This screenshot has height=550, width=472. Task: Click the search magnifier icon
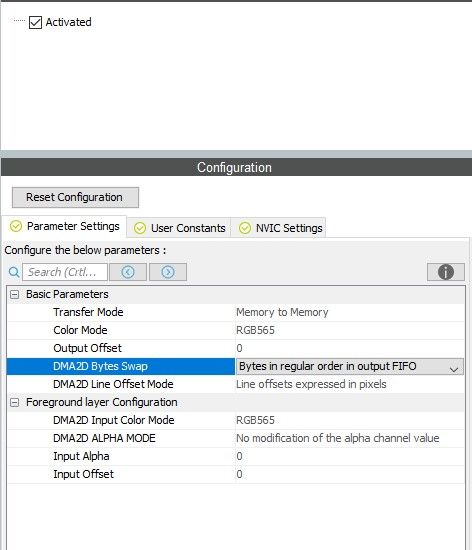pyautogui.click(x=14, y=272)
